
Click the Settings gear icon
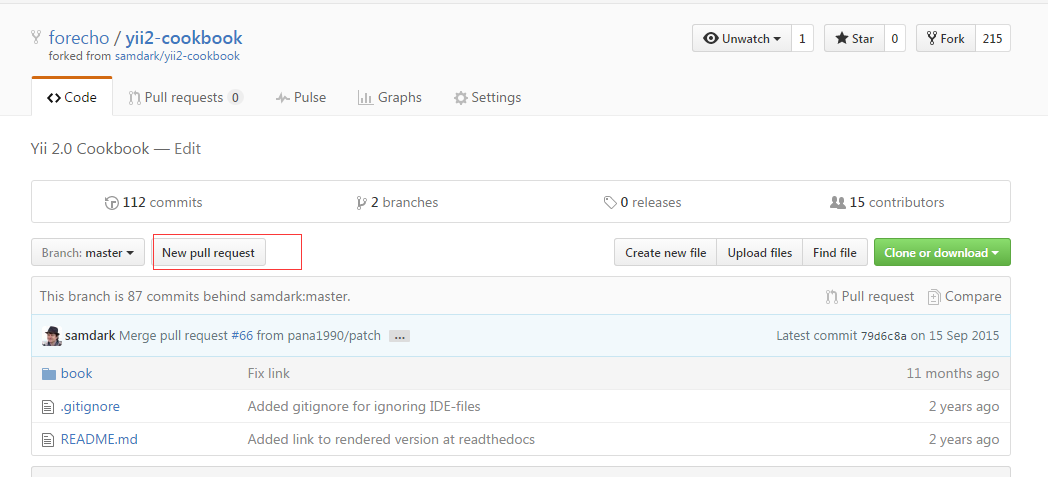461,98
